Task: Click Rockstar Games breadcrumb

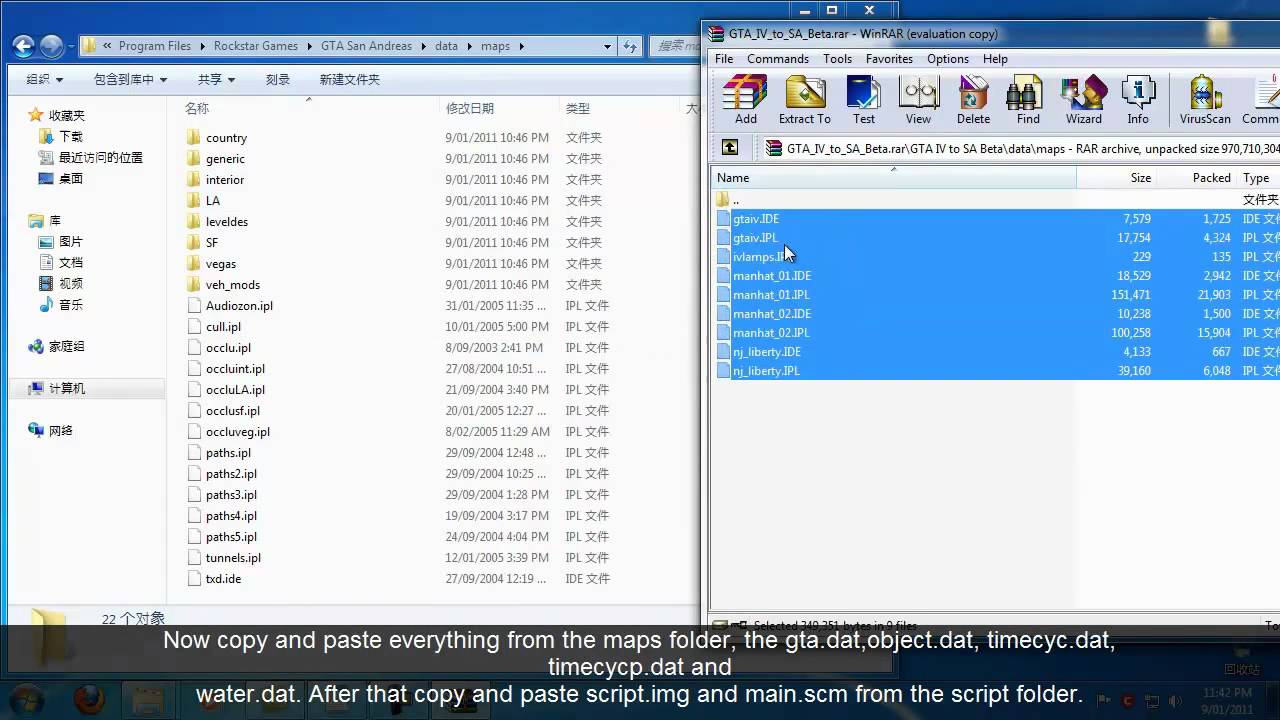Action: click(256, 46)
